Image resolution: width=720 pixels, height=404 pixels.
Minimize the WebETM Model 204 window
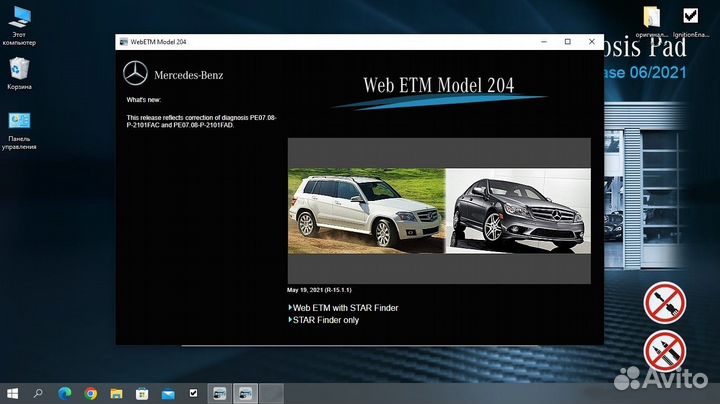tap(544, 42)
